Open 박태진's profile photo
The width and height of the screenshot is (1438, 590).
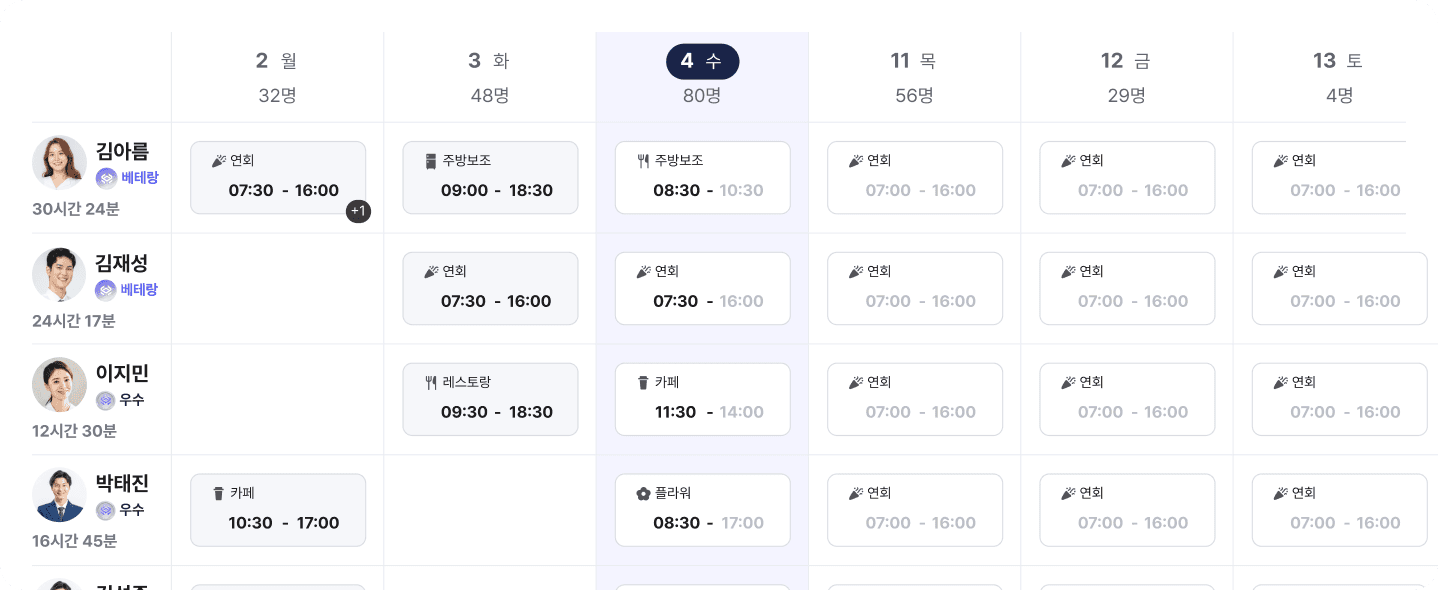point(59,495)
